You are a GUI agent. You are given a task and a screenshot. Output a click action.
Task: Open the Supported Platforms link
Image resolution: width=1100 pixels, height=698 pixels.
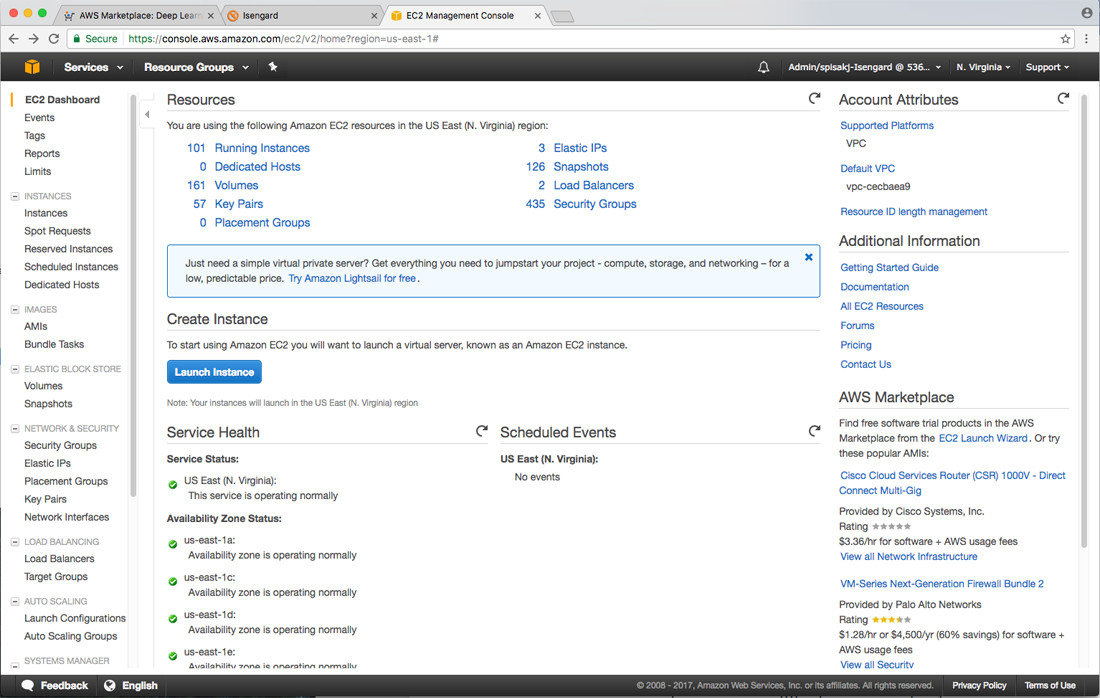click(887, 126)
